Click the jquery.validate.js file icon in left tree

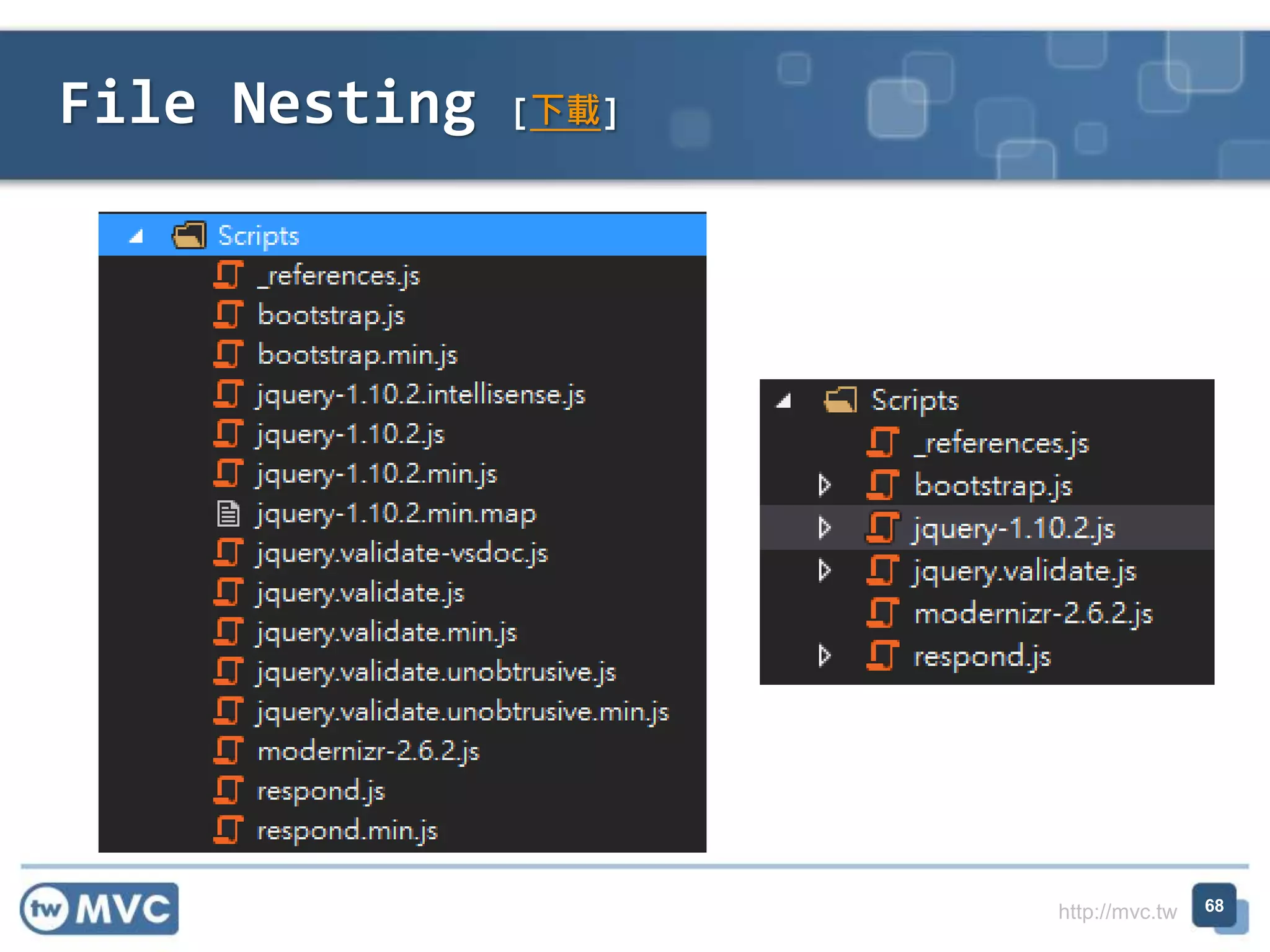[228, 593]
